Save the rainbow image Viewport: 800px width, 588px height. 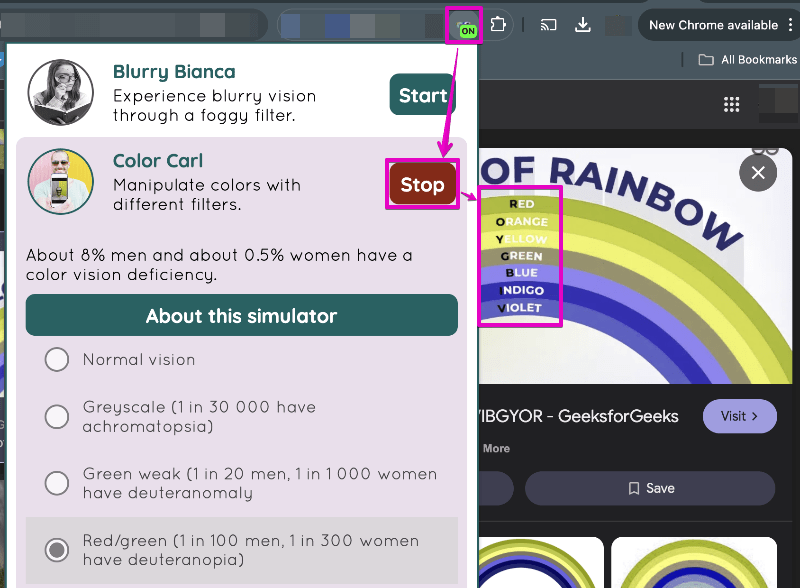click(x=650, y=488)
